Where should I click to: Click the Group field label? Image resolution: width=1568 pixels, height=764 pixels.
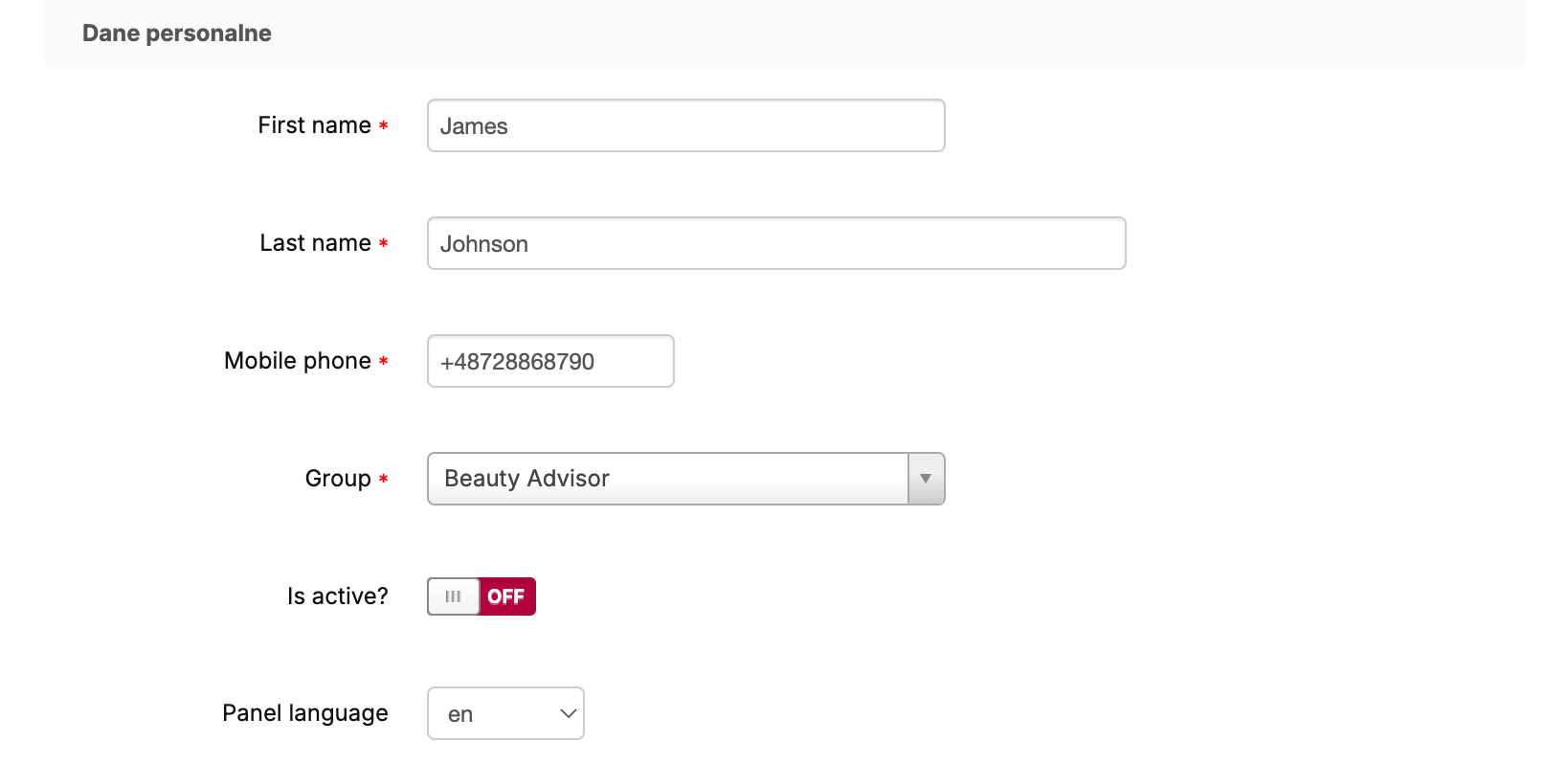[338, 479]
